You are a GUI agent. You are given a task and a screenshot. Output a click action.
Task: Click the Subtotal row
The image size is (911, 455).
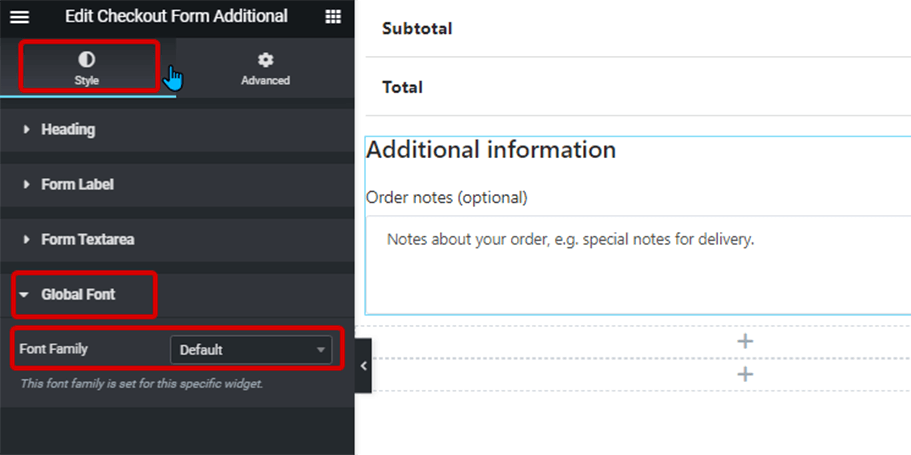pyautogui.click(x=417, y=29)
